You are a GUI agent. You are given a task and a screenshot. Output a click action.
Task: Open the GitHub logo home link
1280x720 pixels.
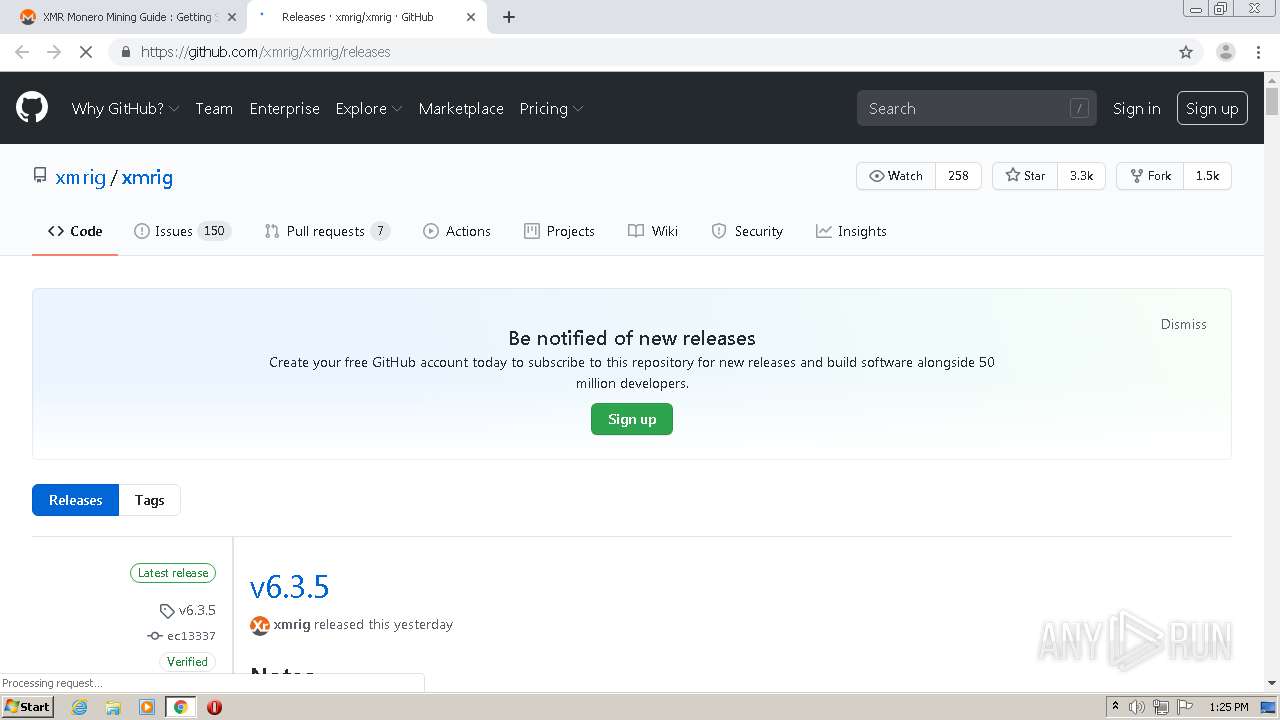pos(32,108)
